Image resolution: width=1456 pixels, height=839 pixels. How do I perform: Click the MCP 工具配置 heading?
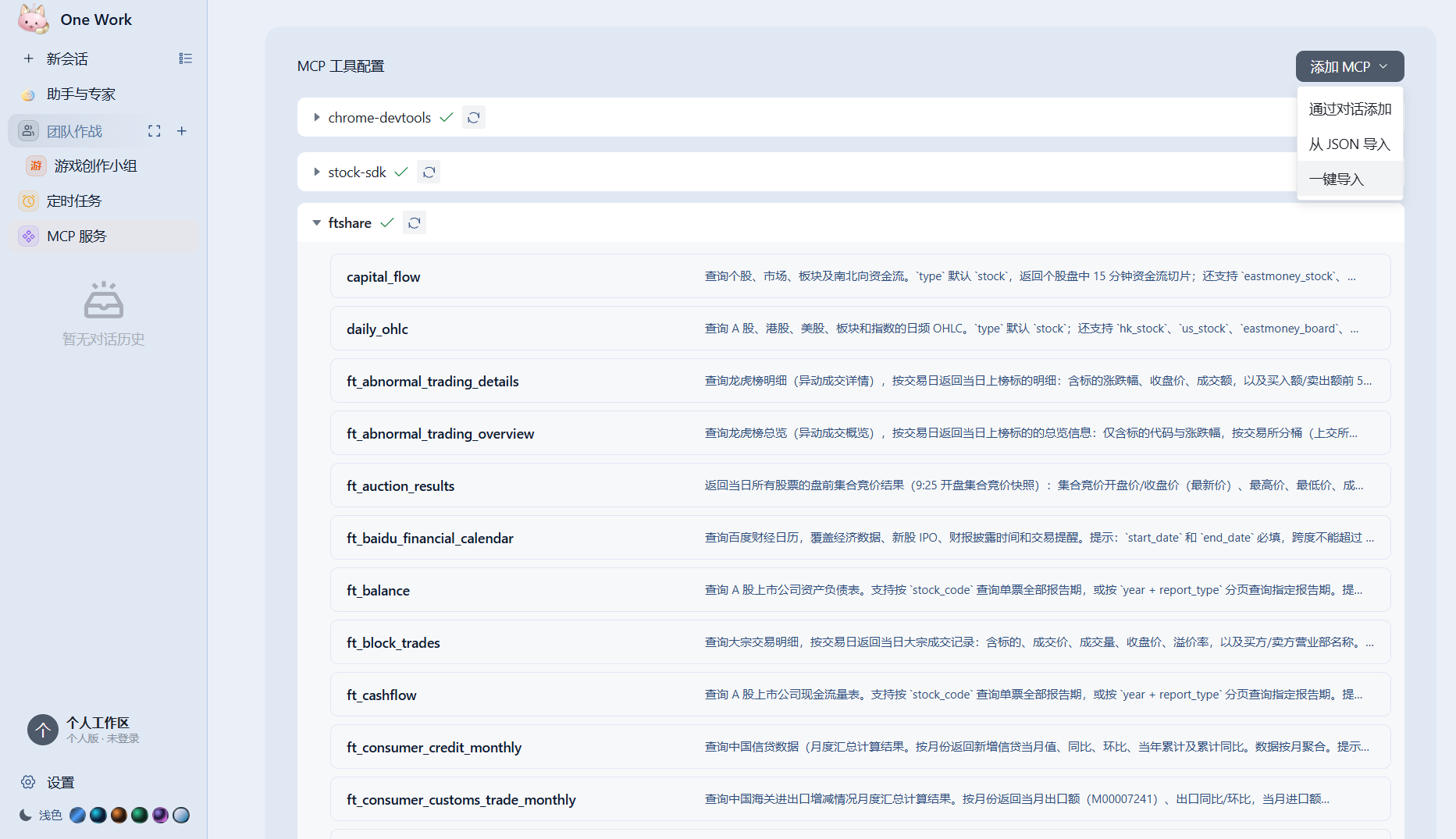pos(341,66)
